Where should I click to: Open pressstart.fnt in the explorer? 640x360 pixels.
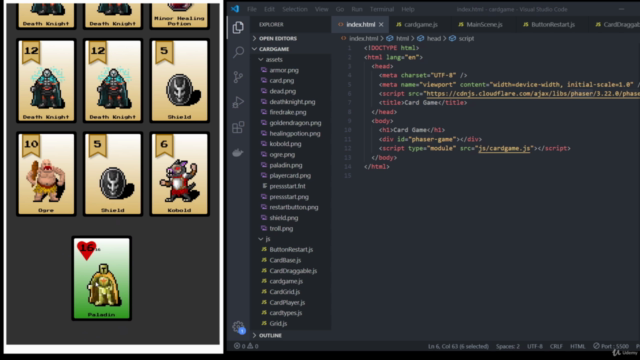point(287,186)
